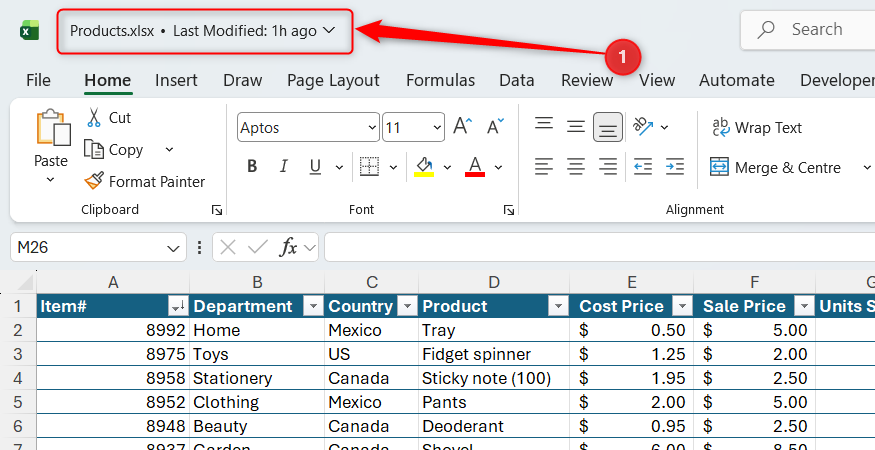Expand font colour options arrow

point(498,167)
